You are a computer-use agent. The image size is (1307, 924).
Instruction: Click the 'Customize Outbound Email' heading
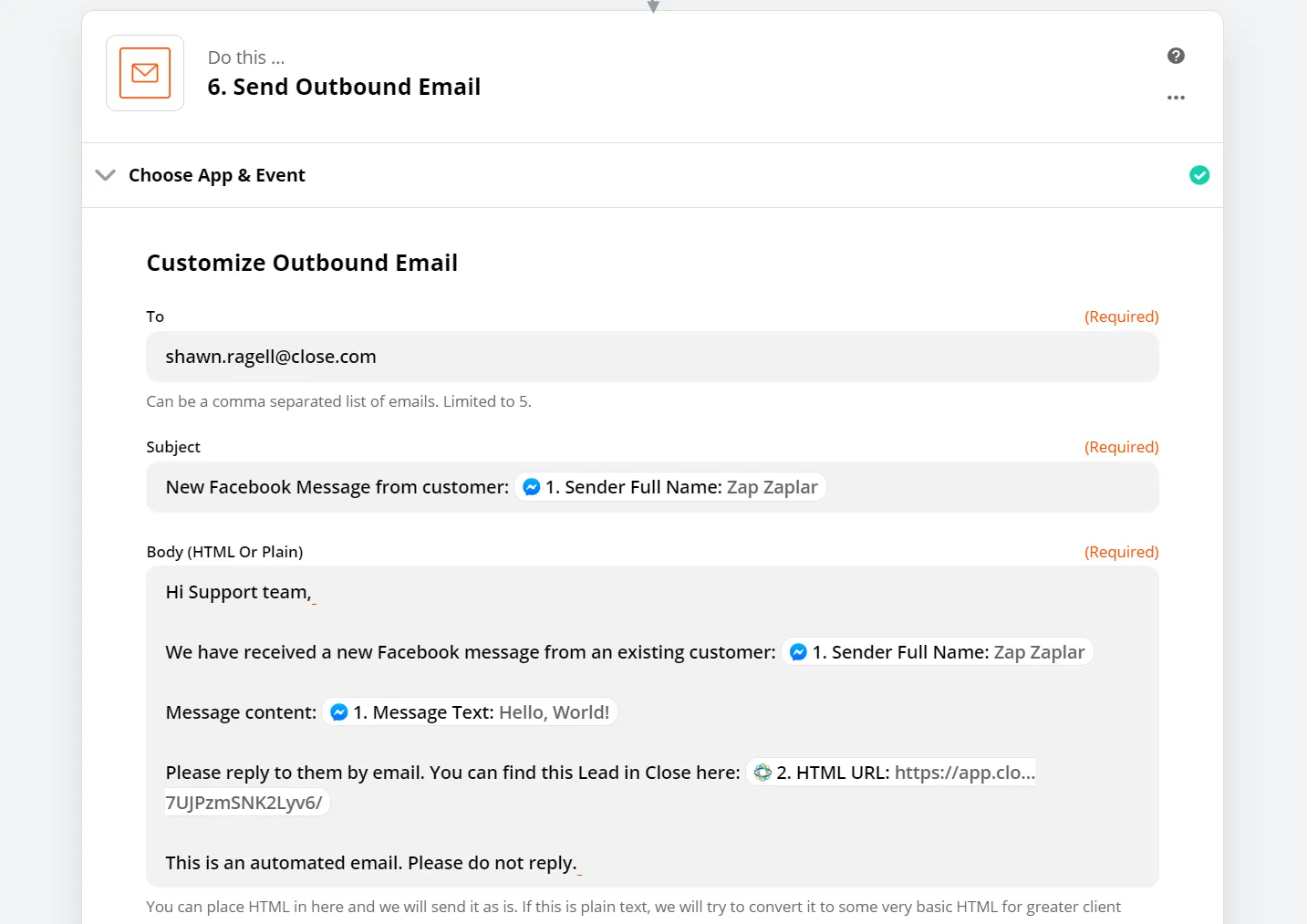pyautogui.click(x=302, y=263)
